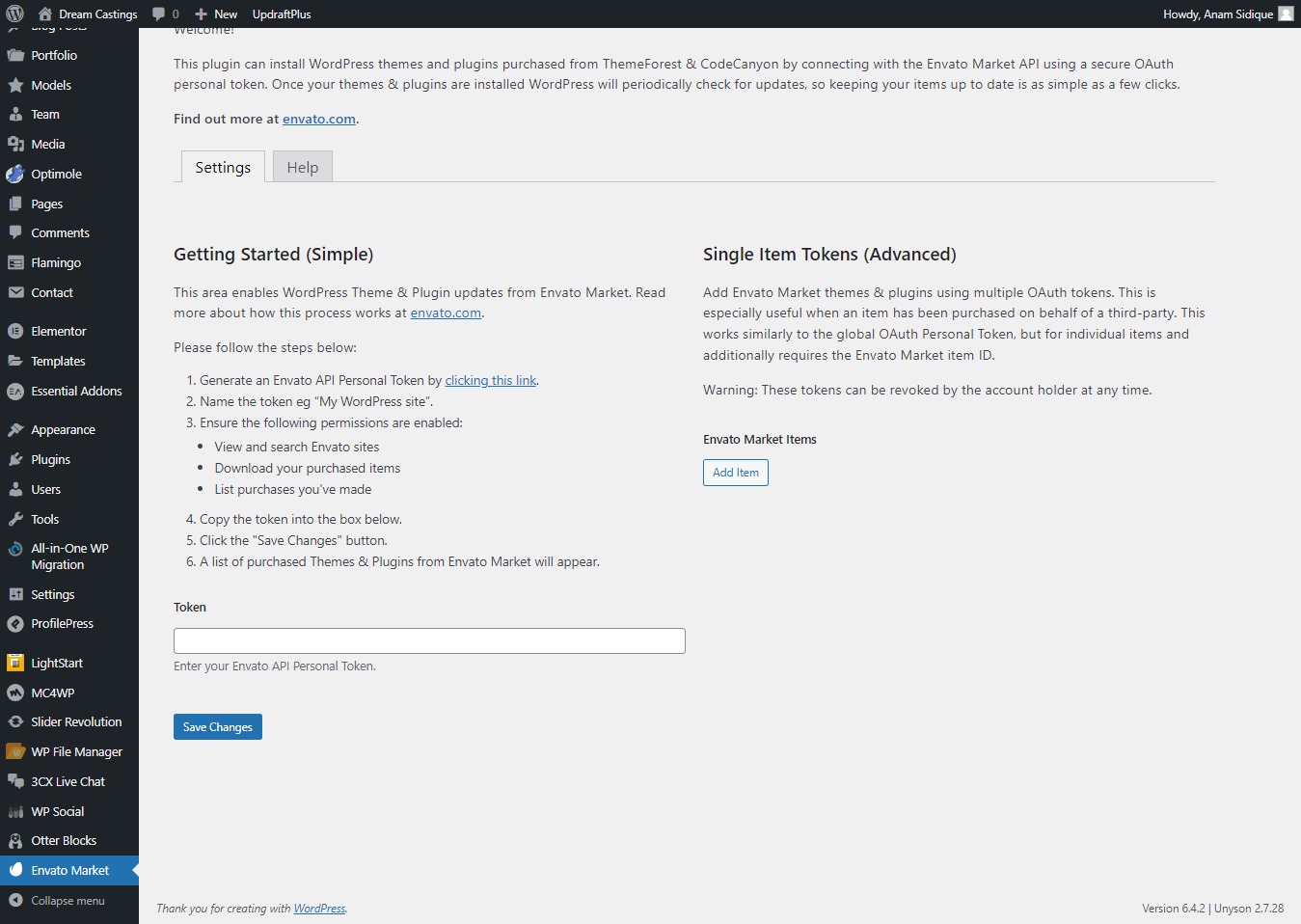This screenshot has height=924, width=1301.
Task: Open the envato.com link after 'Find out more'
Action: coord(319,119)
